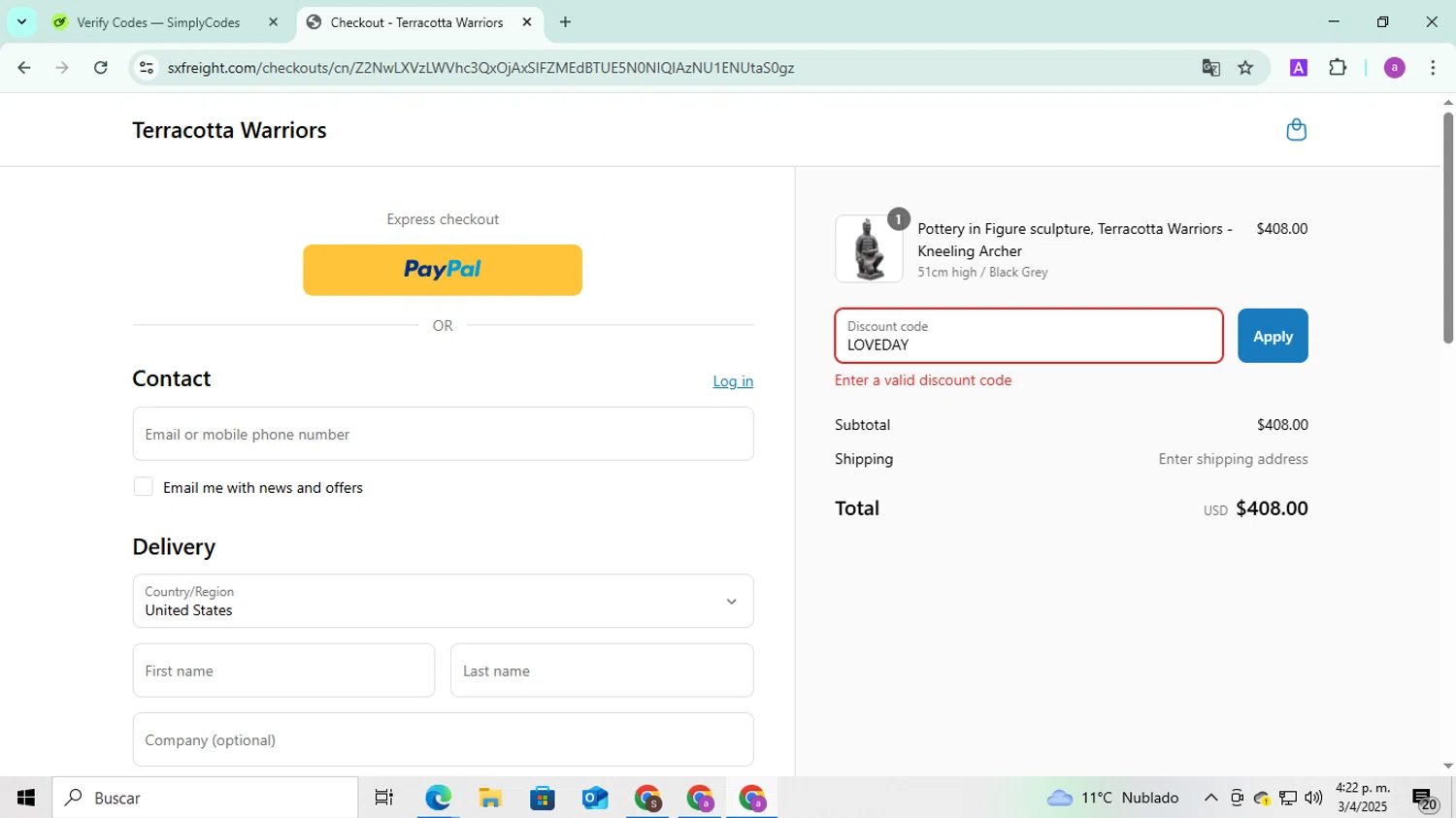Click the 'Enter a valid discount code' error text

(x=923, y=380)
